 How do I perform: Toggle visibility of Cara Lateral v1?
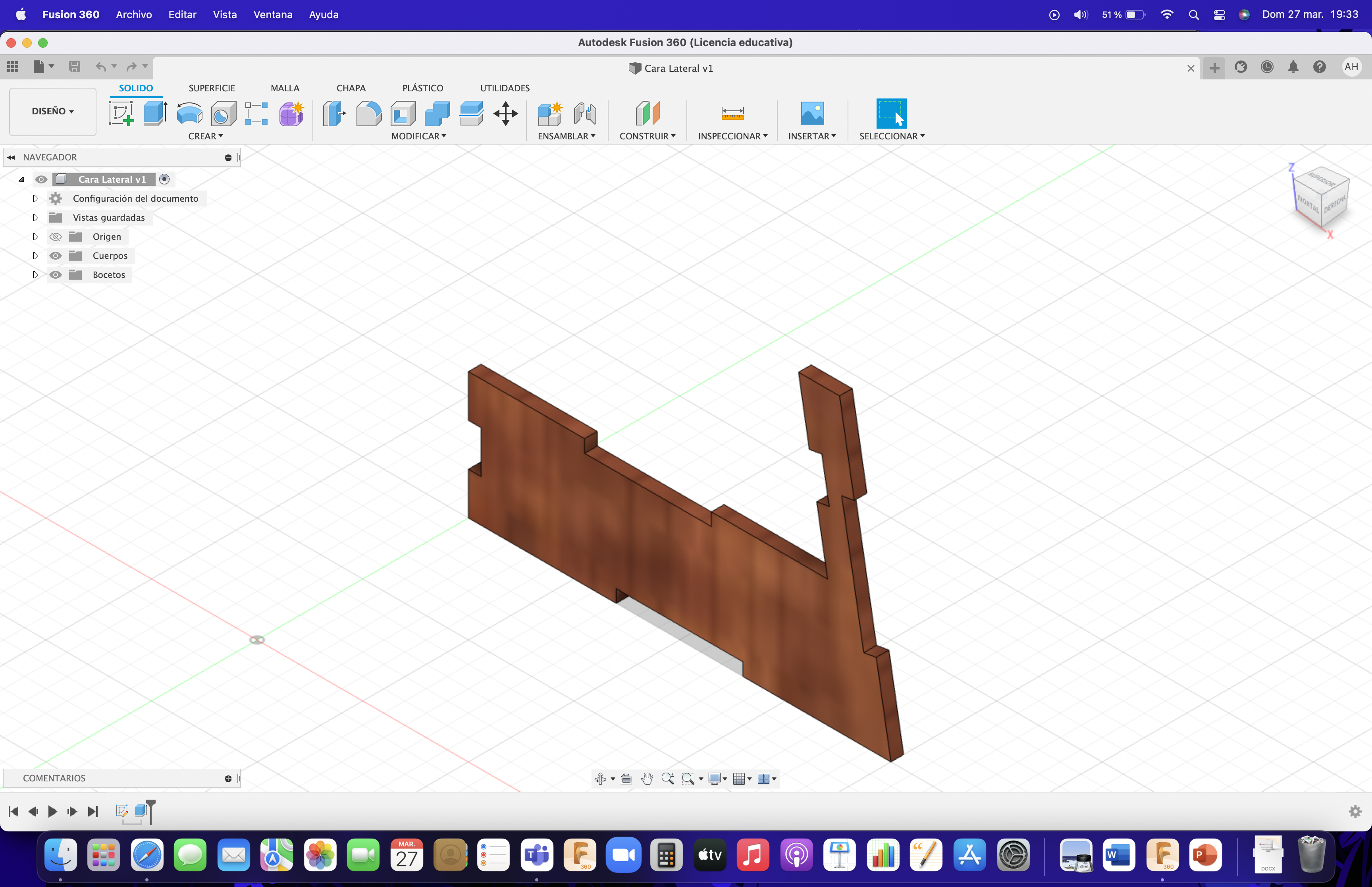[x=41, y=180]
